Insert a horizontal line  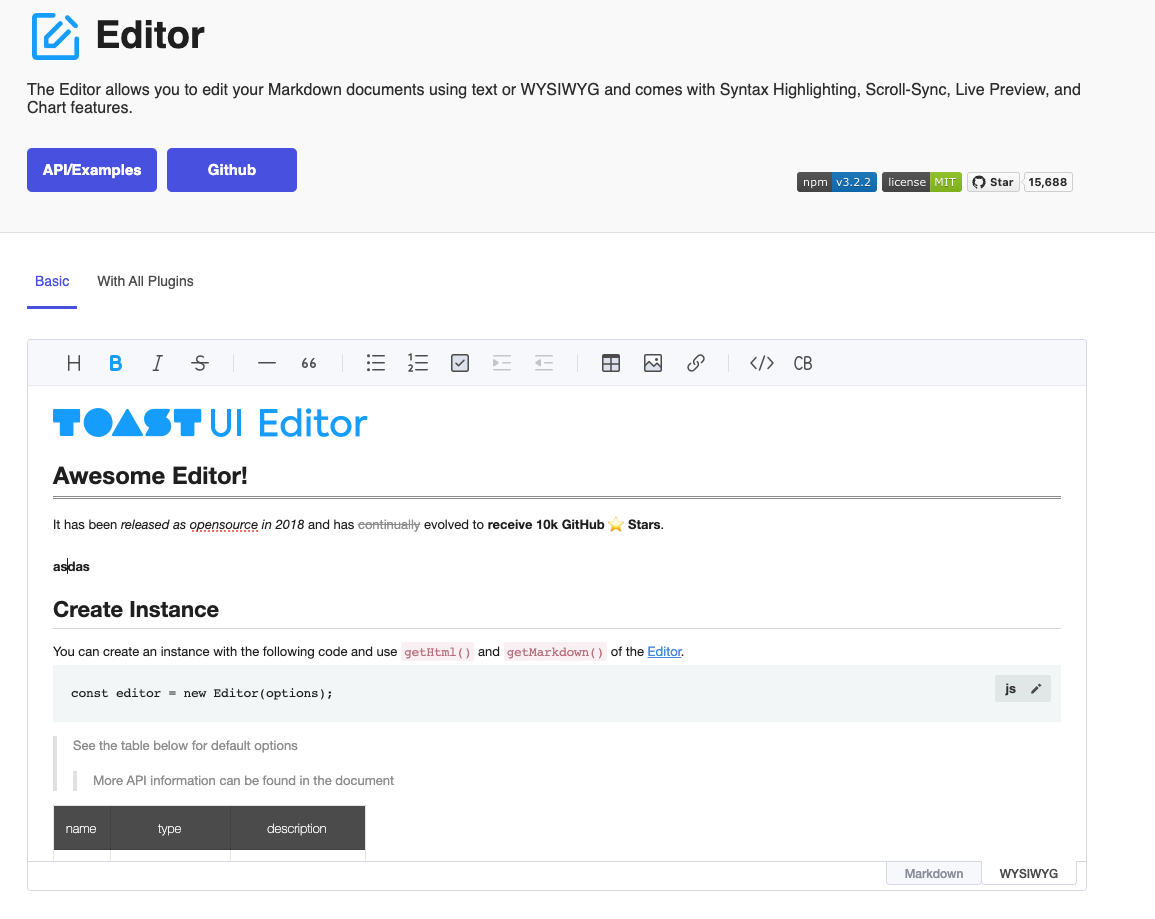point(267,363)
